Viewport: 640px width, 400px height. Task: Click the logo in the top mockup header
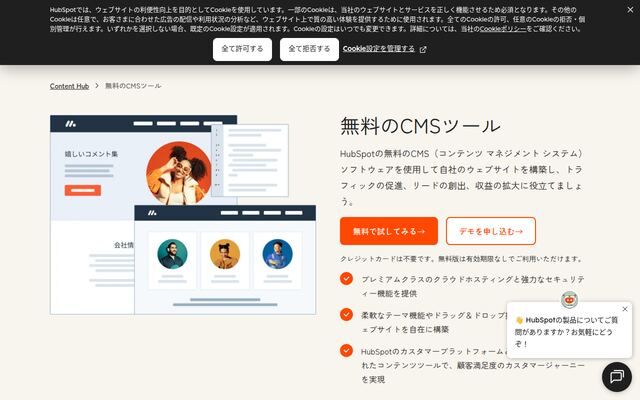(x=71, y=124)
